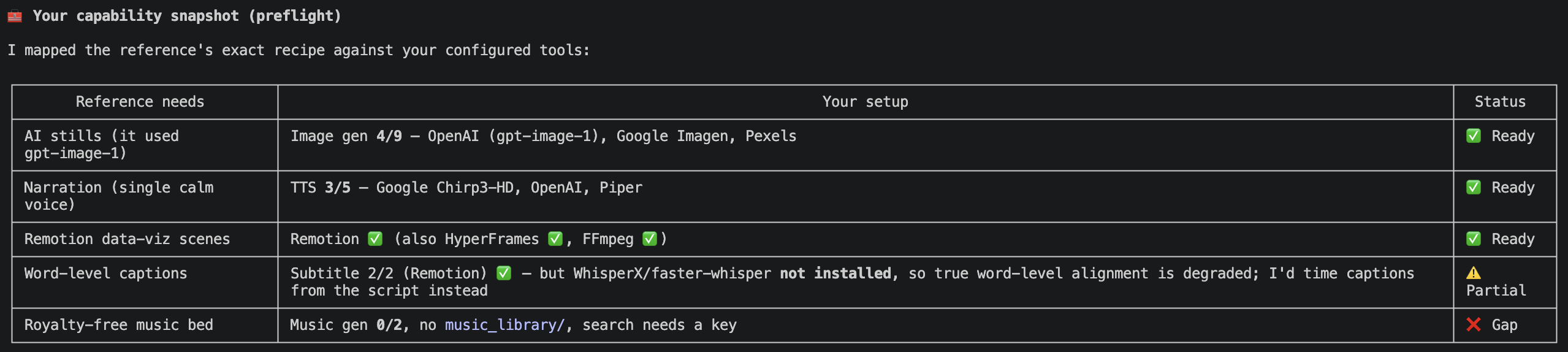Open the music_library/ link

(504, 325)
